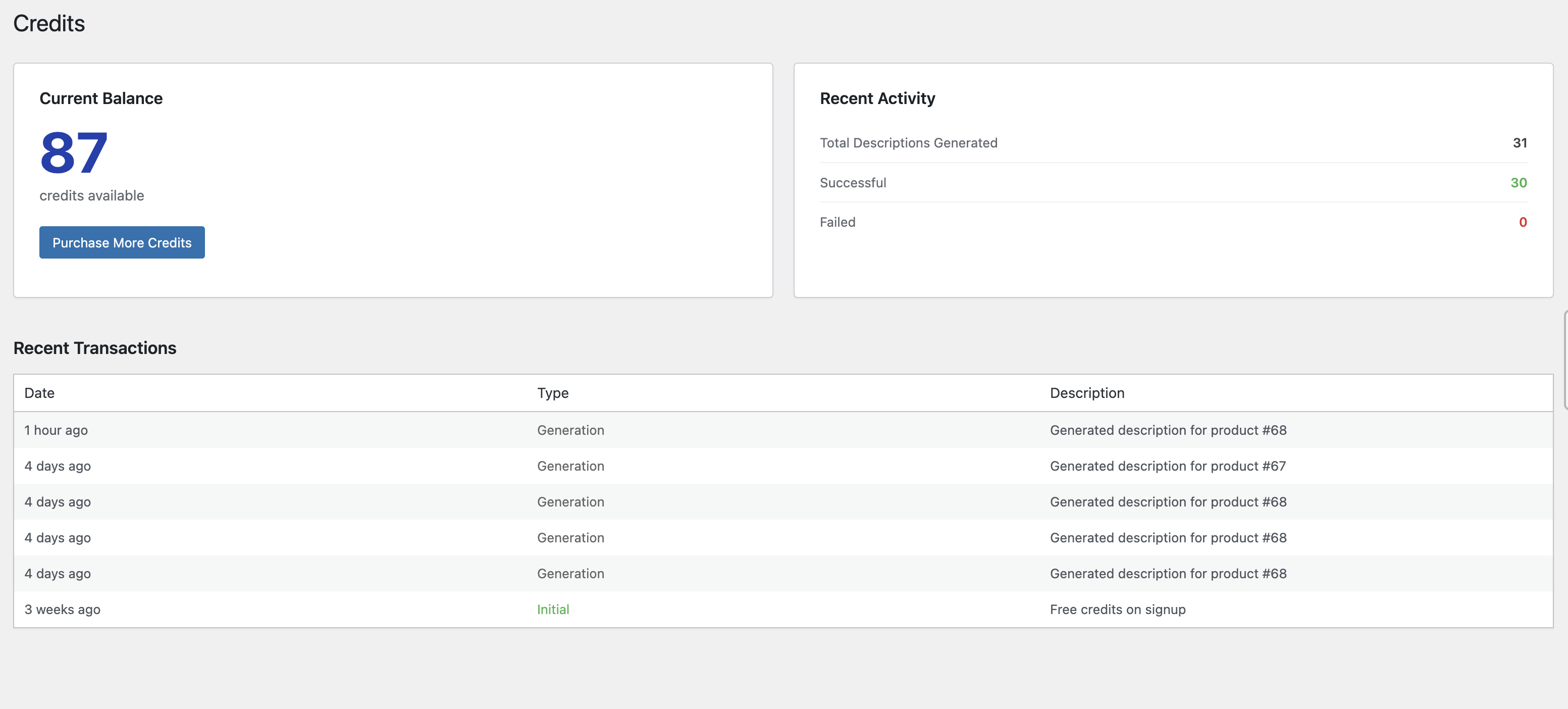Click the Type column header
Screen dimensions: 1568x709
click(552, 393)
